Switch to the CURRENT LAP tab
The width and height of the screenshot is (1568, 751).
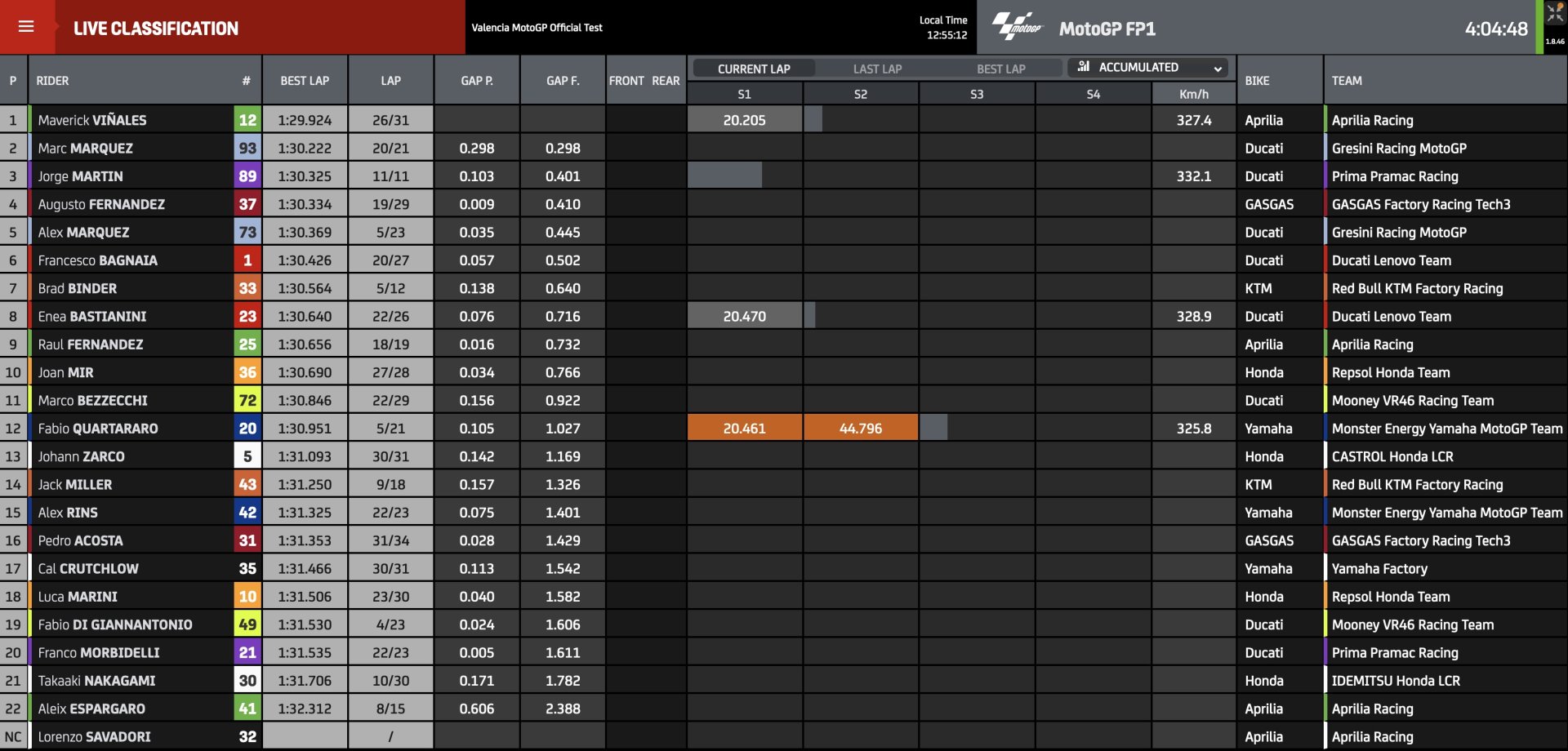click(x=754, y=69)
